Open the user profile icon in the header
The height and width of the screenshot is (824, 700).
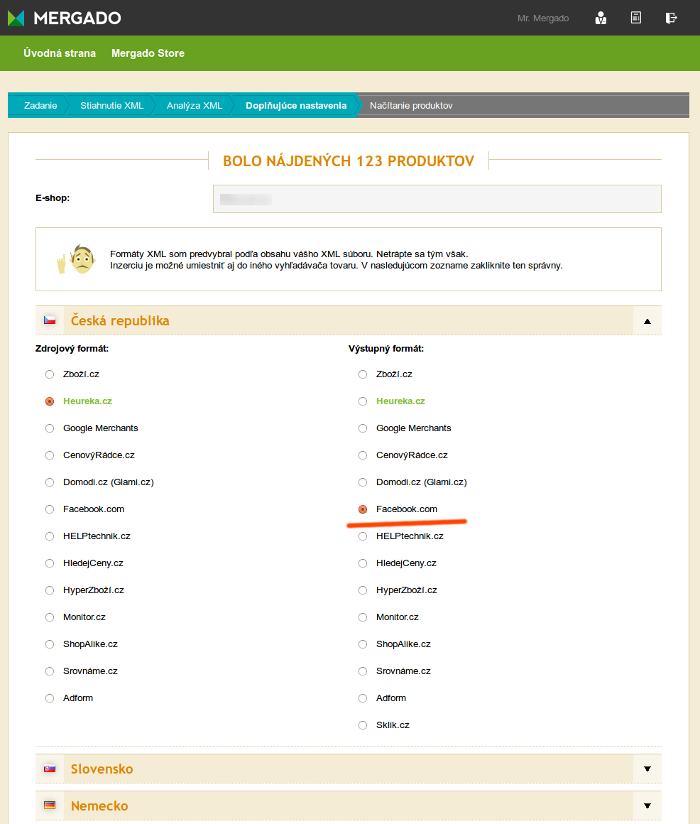pyautogui.click(x=600, y=18)
